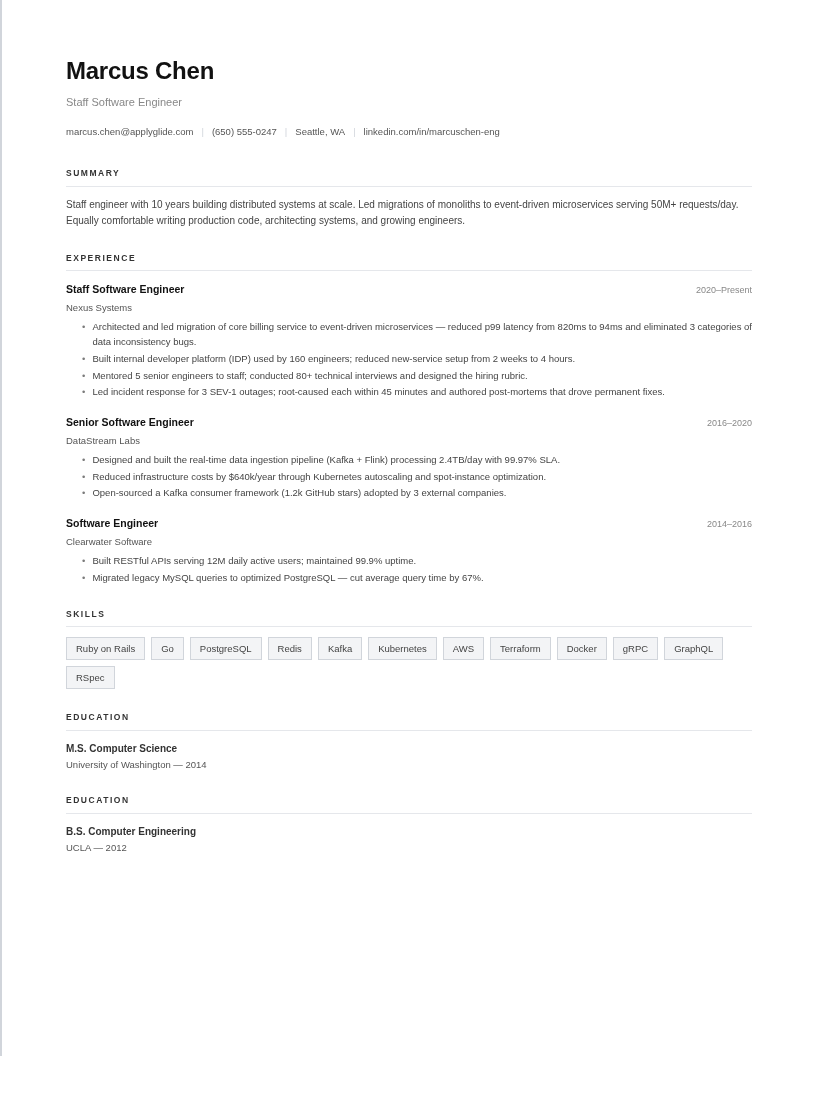The width and height of the screenshot is (816, 1100).
Task: Click the Seattle, WA location text
Action: (320, 132)
